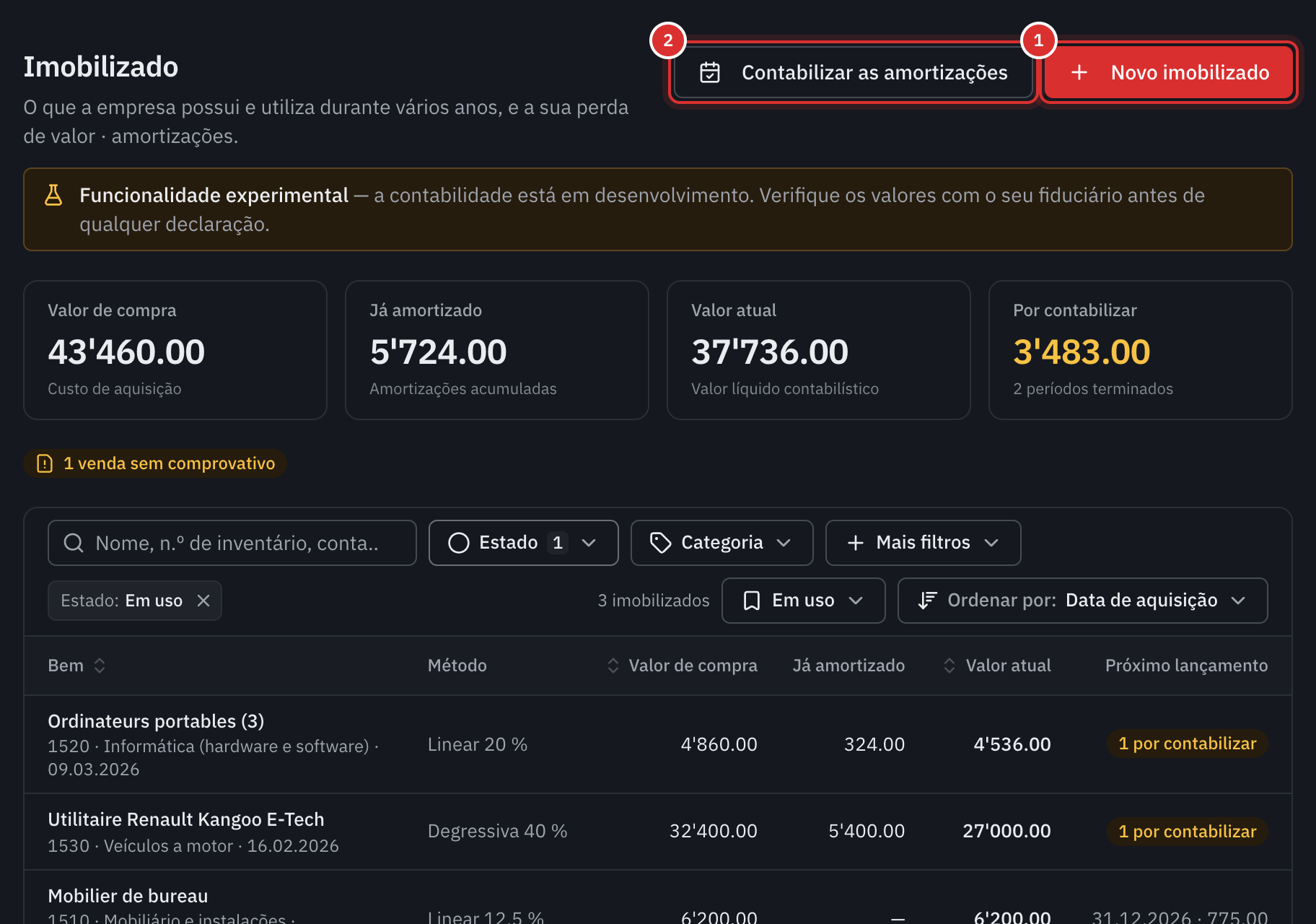The image size is (1316, 924).
Task: Click the Novo imobilizado button
Action: (1170, 72)
